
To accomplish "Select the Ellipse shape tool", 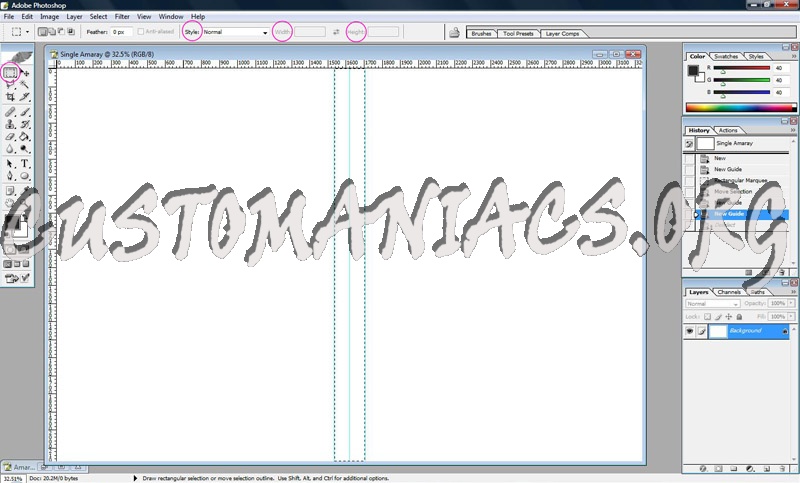I will (25, 176).
